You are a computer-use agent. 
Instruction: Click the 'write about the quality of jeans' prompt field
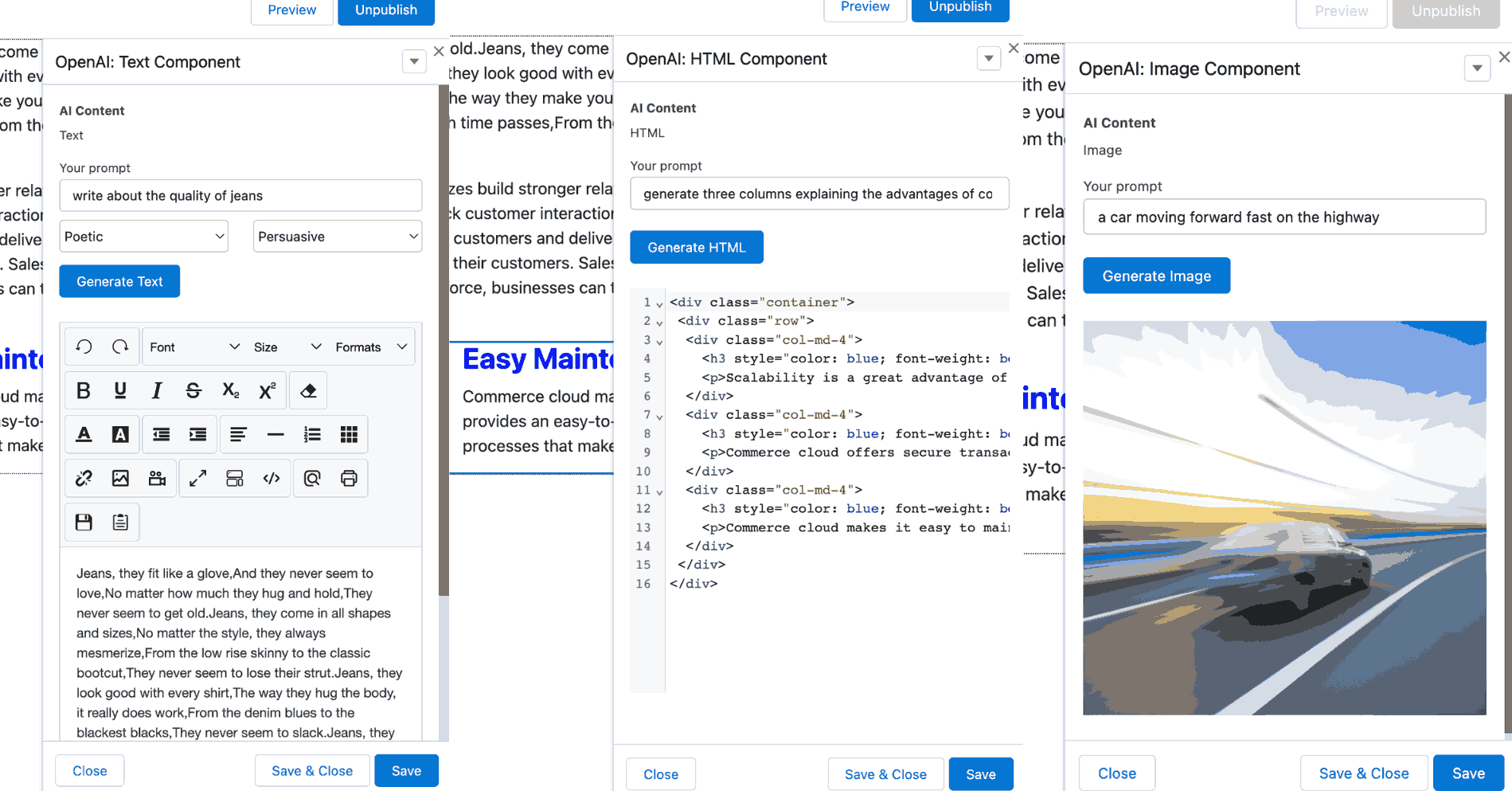pos(240,195)
